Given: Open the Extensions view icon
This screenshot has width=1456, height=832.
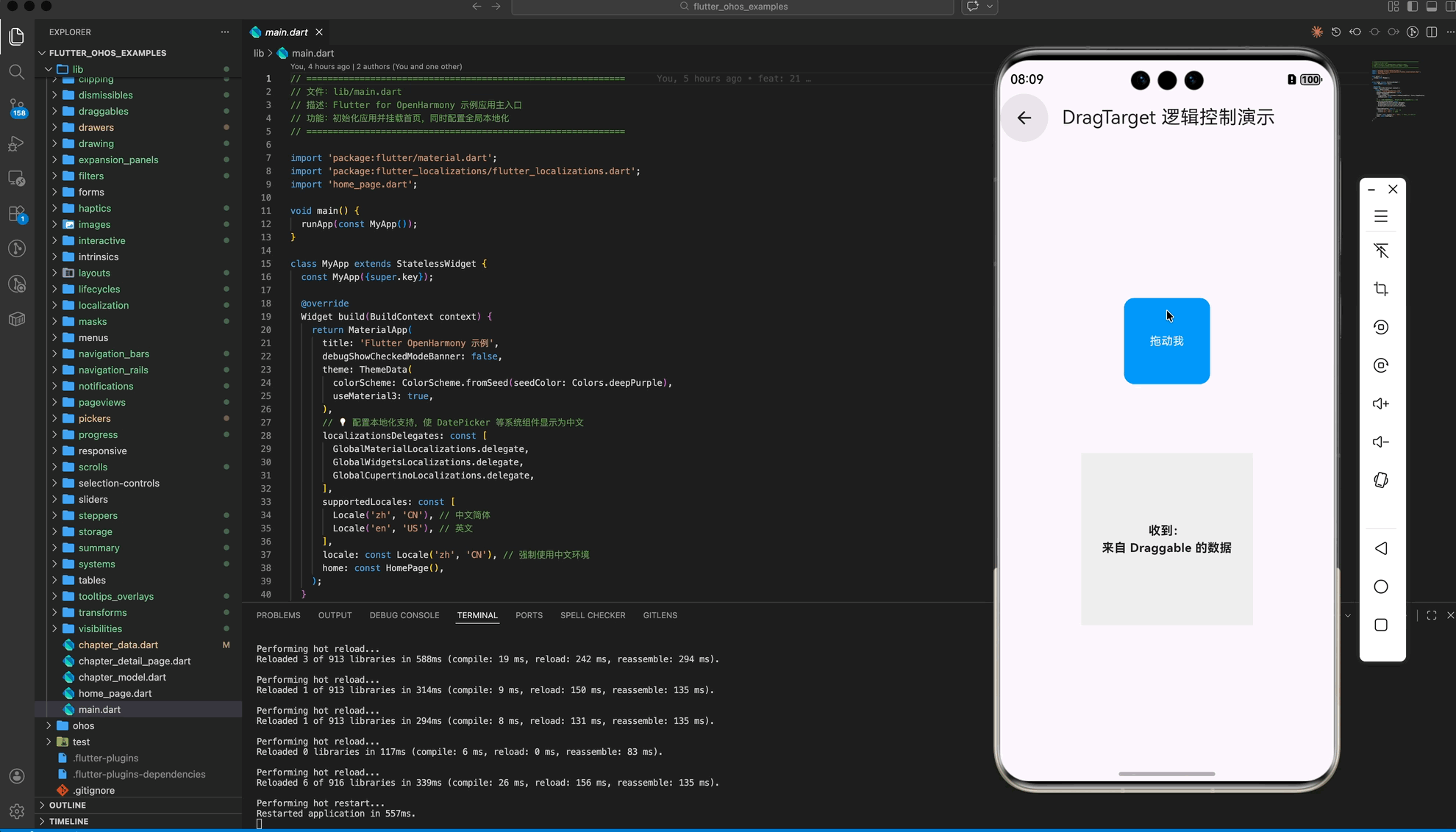Looking at the screenshot, I should click(16, 214).
